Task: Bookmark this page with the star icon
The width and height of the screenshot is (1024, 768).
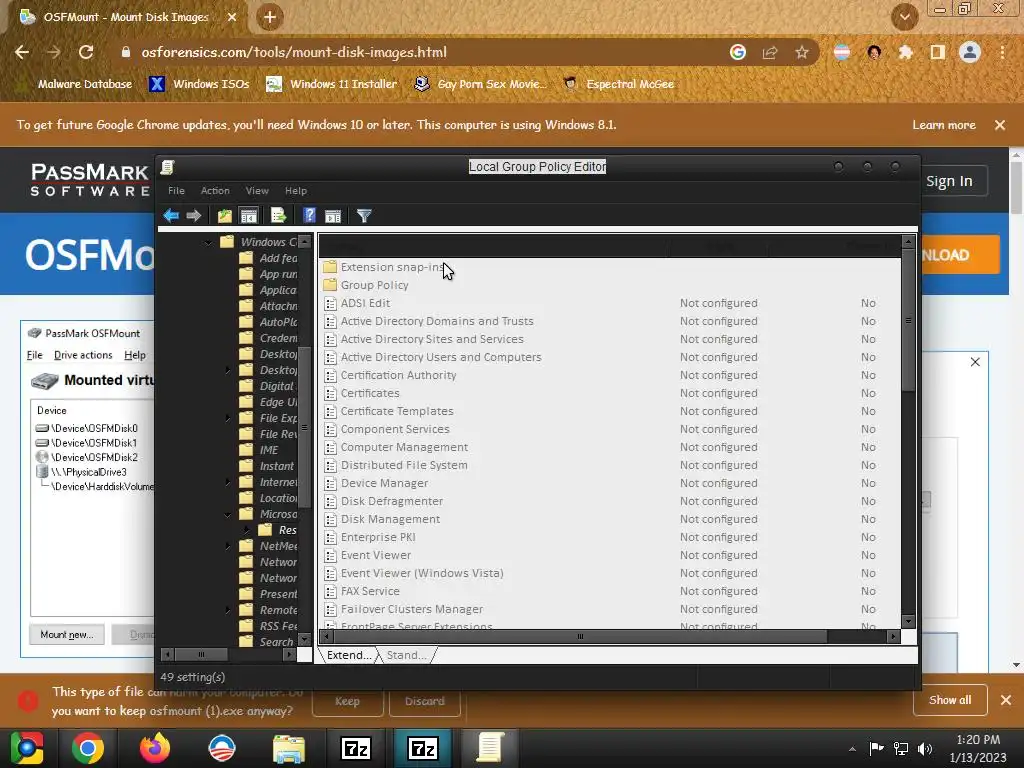Action: pyautogui.click(x=802, y=52)
